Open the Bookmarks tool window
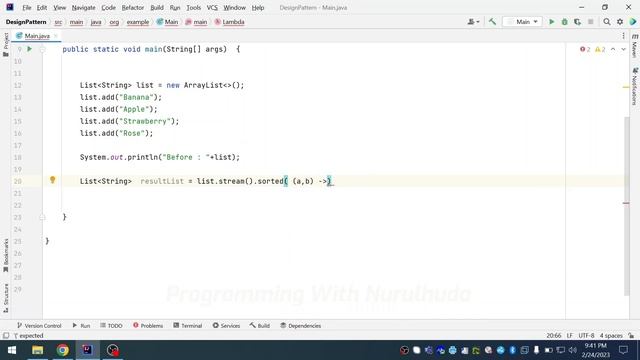The image size is (640, 360). tap(6, 255)
